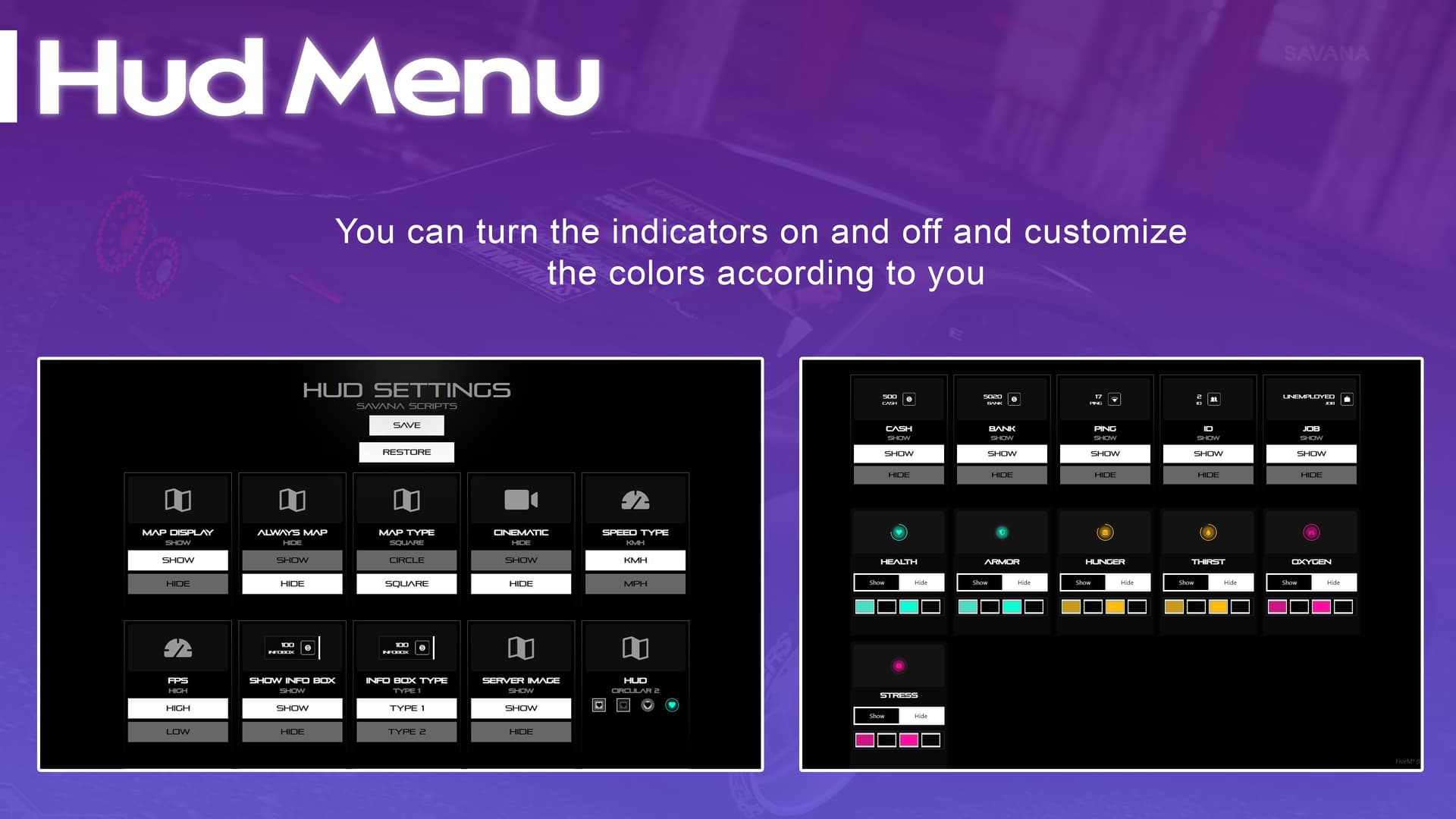This screenshot has width=1456, height=819.
Task: Pick Health's first teal color swatch
Action: pyautogui.click(x=864, y=607)
